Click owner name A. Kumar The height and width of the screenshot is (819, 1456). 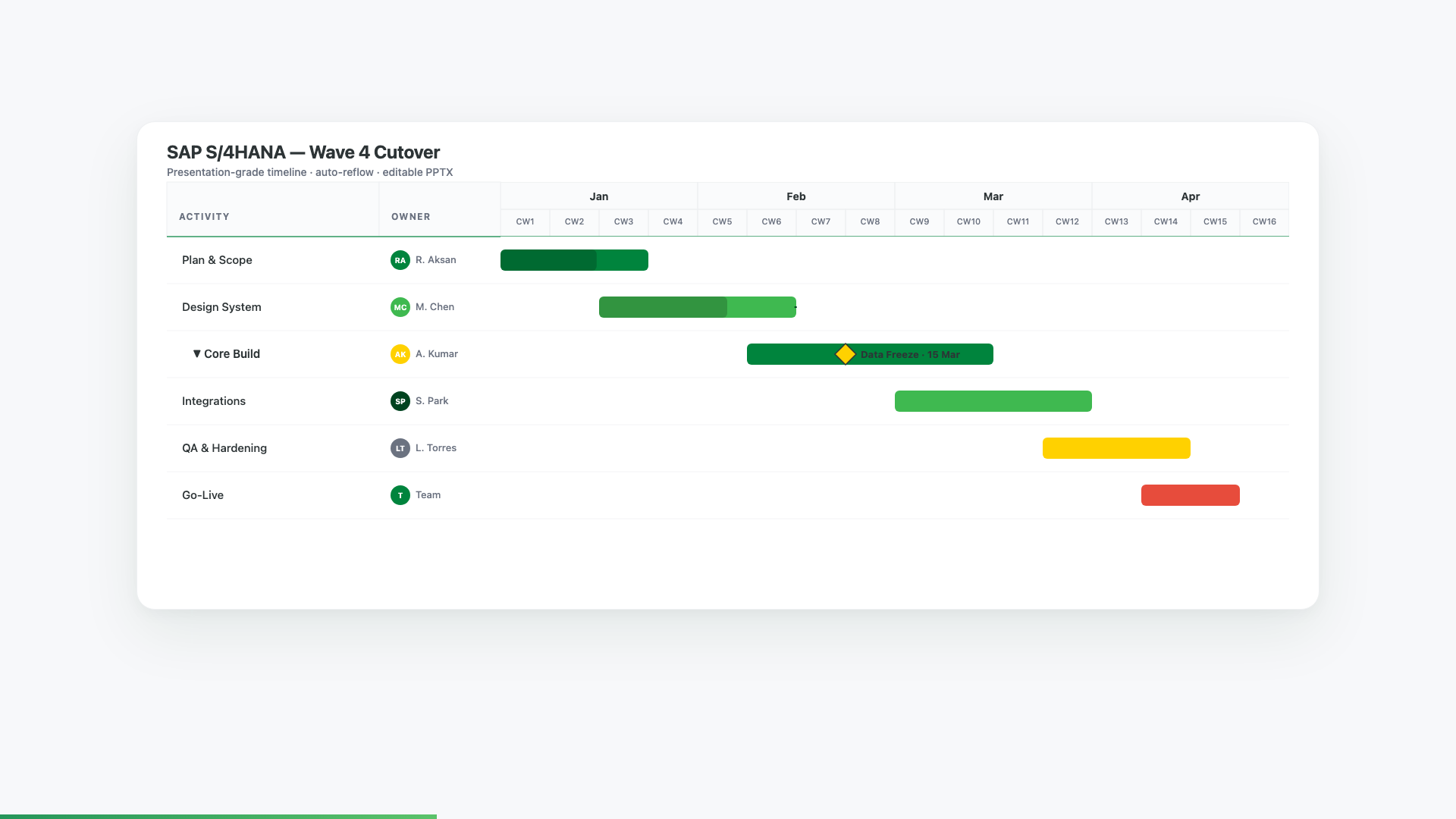tap(437, 354)
